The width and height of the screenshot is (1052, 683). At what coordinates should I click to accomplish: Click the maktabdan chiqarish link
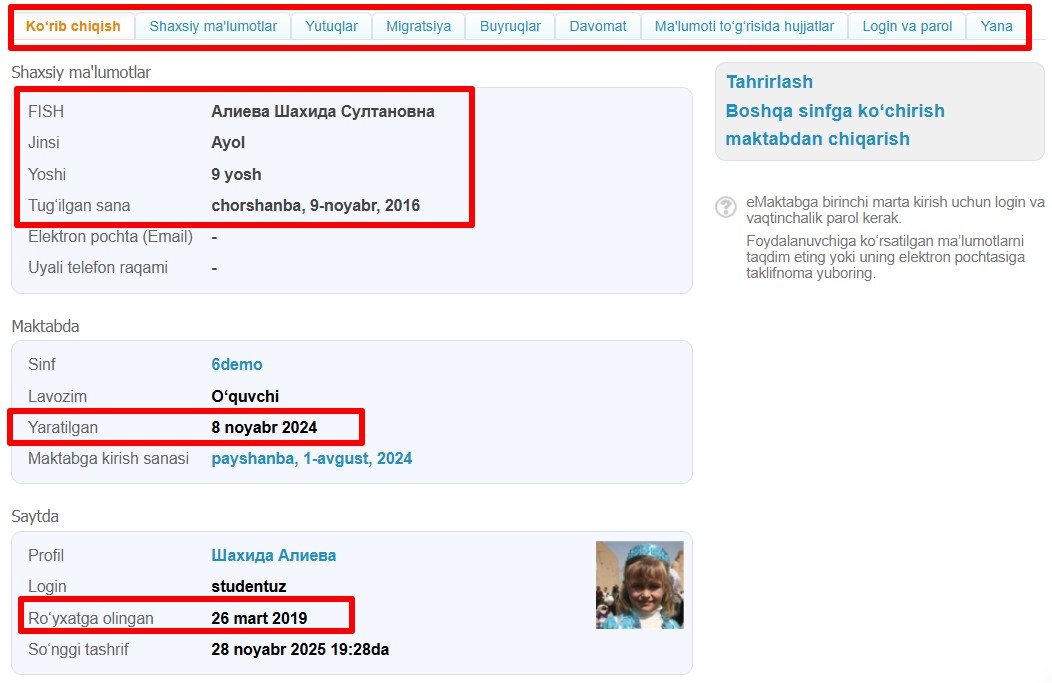click(817, 139)
